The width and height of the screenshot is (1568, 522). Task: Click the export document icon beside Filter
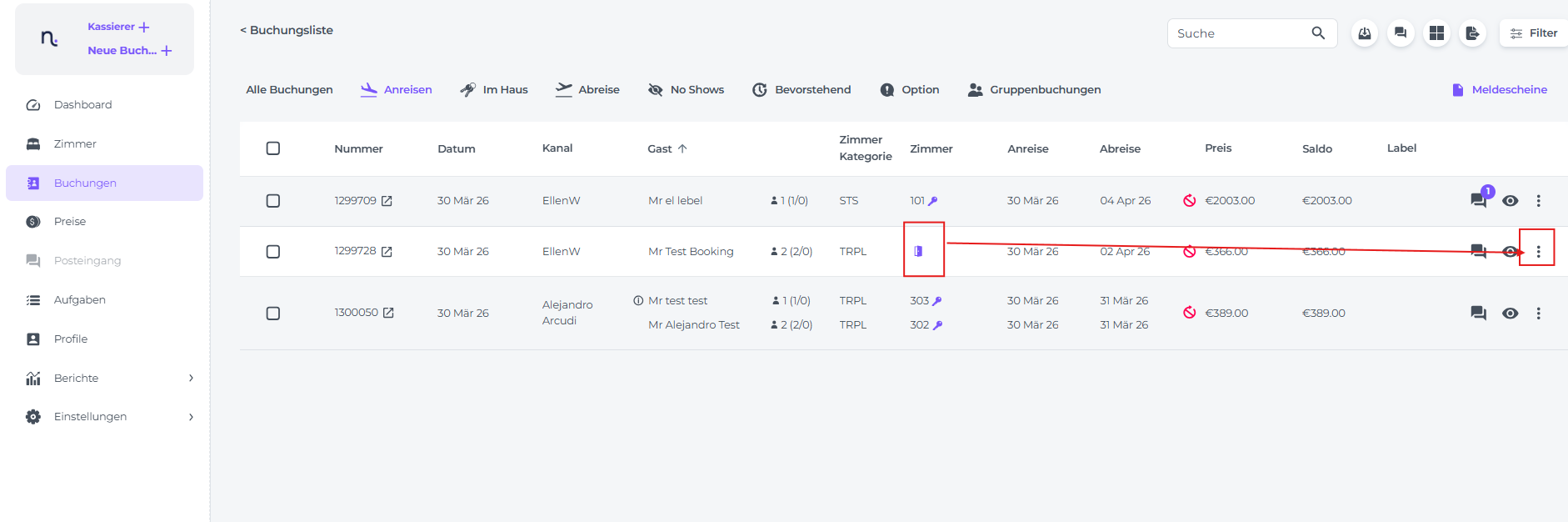point(1472,33)
